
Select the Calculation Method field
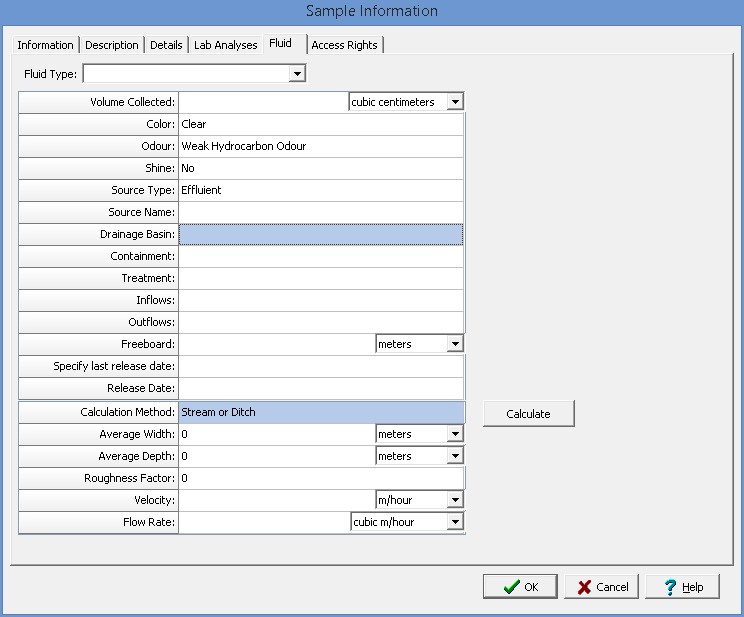pyautogui.click(x=320, y=412)
